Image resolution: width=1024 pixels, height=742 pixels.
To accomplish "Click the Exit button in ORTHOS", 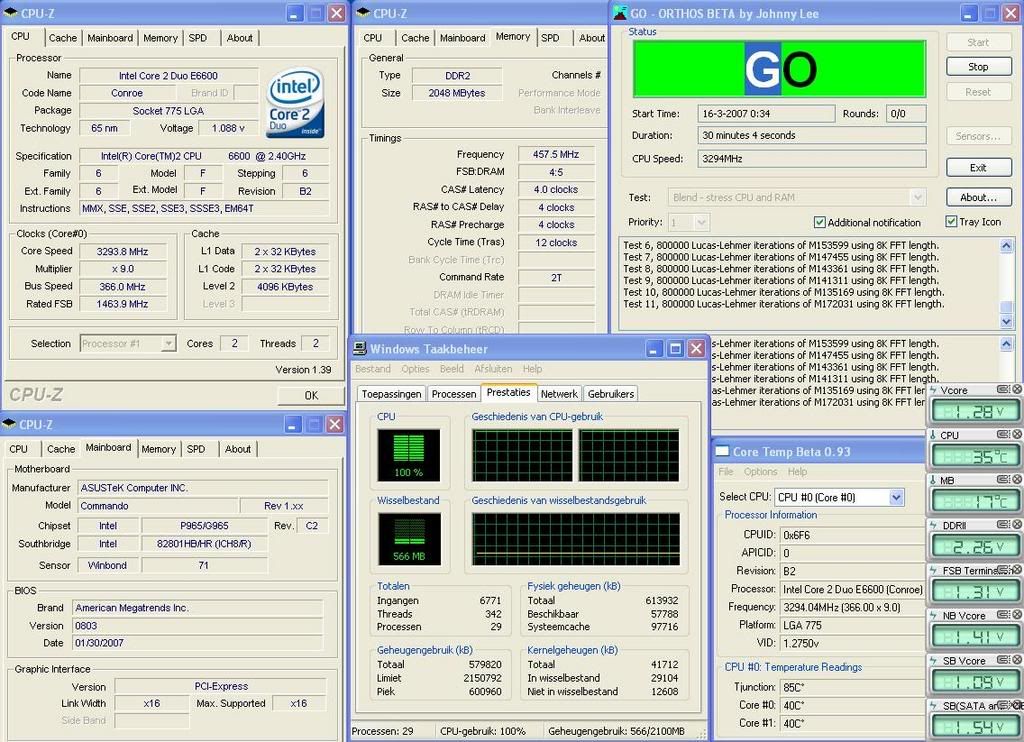I will click(978, 168).
